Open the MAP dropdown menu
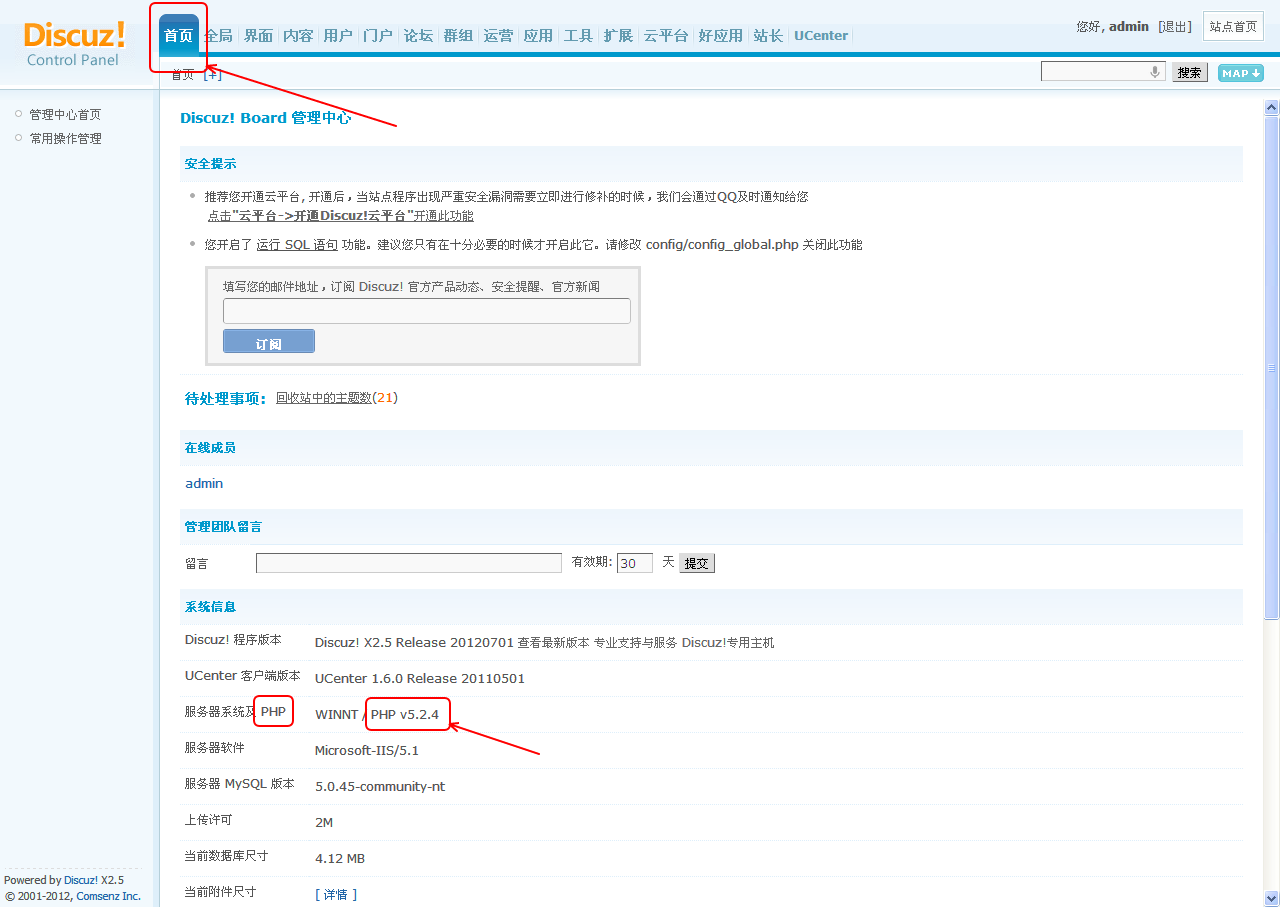Viewport: 1280px width, 907px height. [1239, 72]
